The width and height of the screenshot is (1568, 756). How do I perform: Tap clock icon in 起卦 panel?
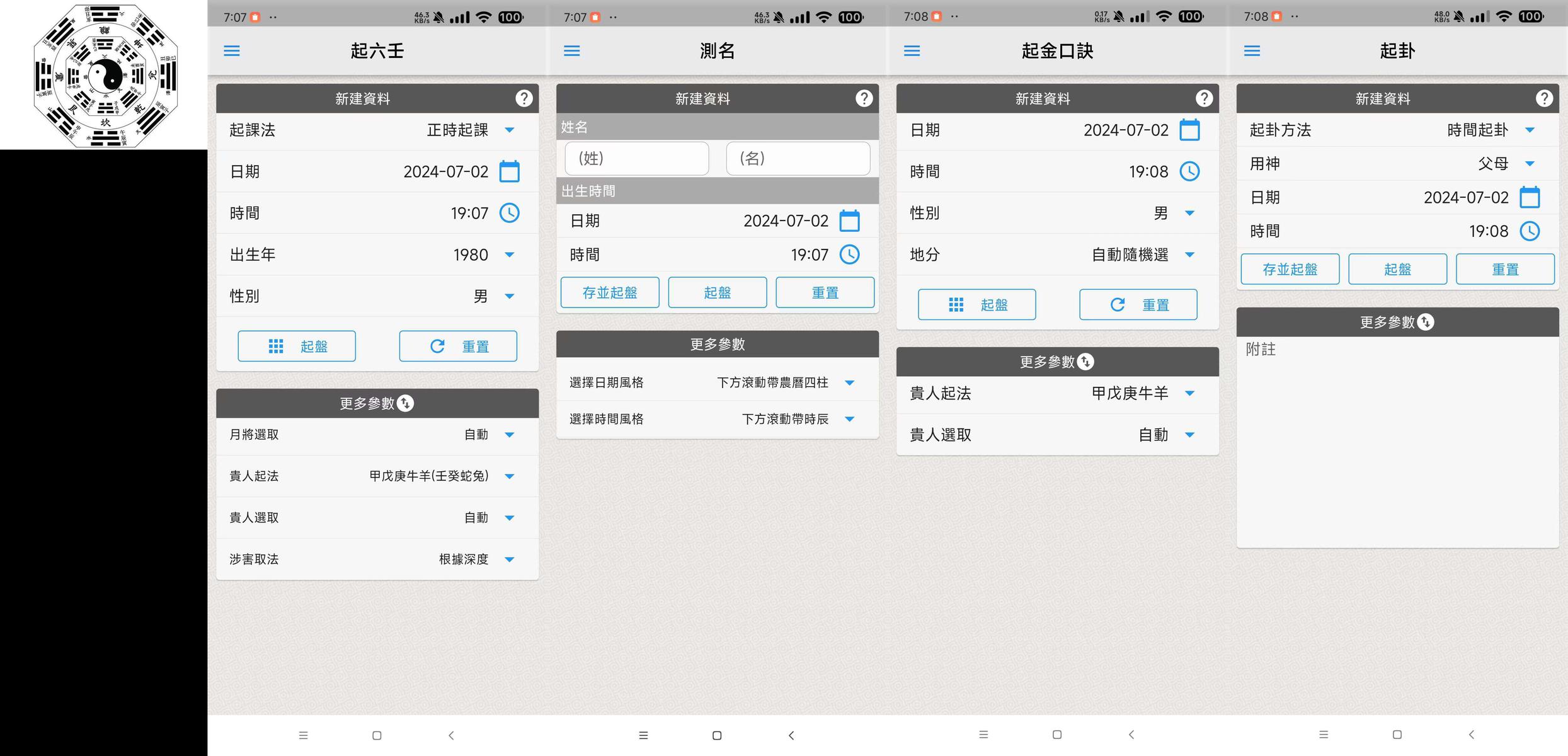(1530, 231)
